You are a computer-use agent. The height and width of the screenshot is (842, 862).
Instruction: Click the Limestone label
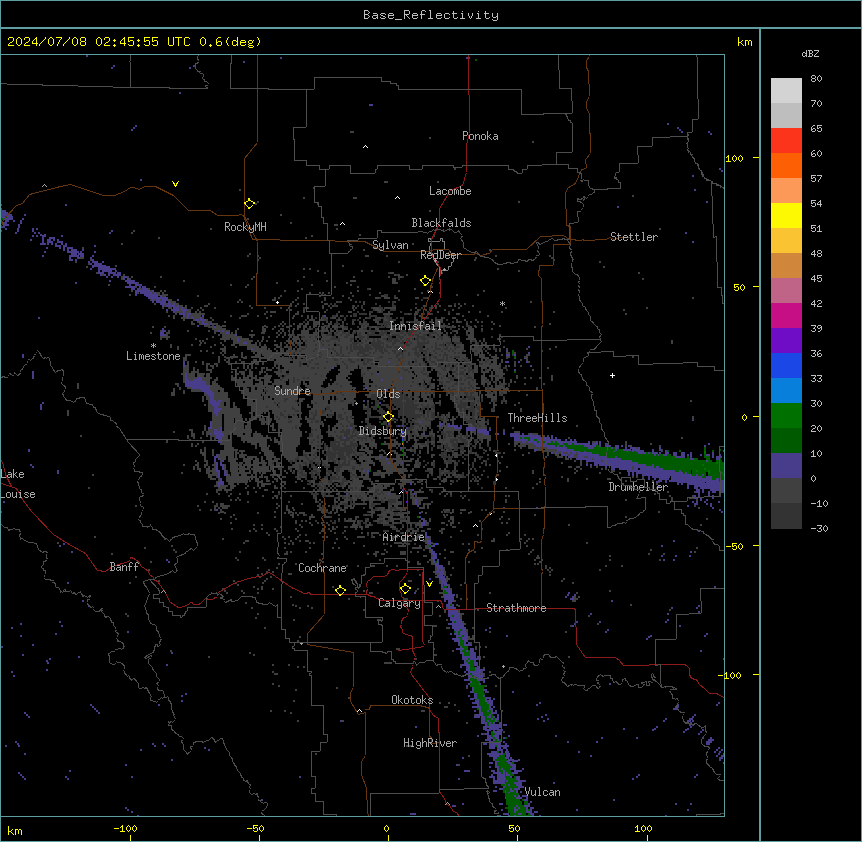tap(153, 356)
